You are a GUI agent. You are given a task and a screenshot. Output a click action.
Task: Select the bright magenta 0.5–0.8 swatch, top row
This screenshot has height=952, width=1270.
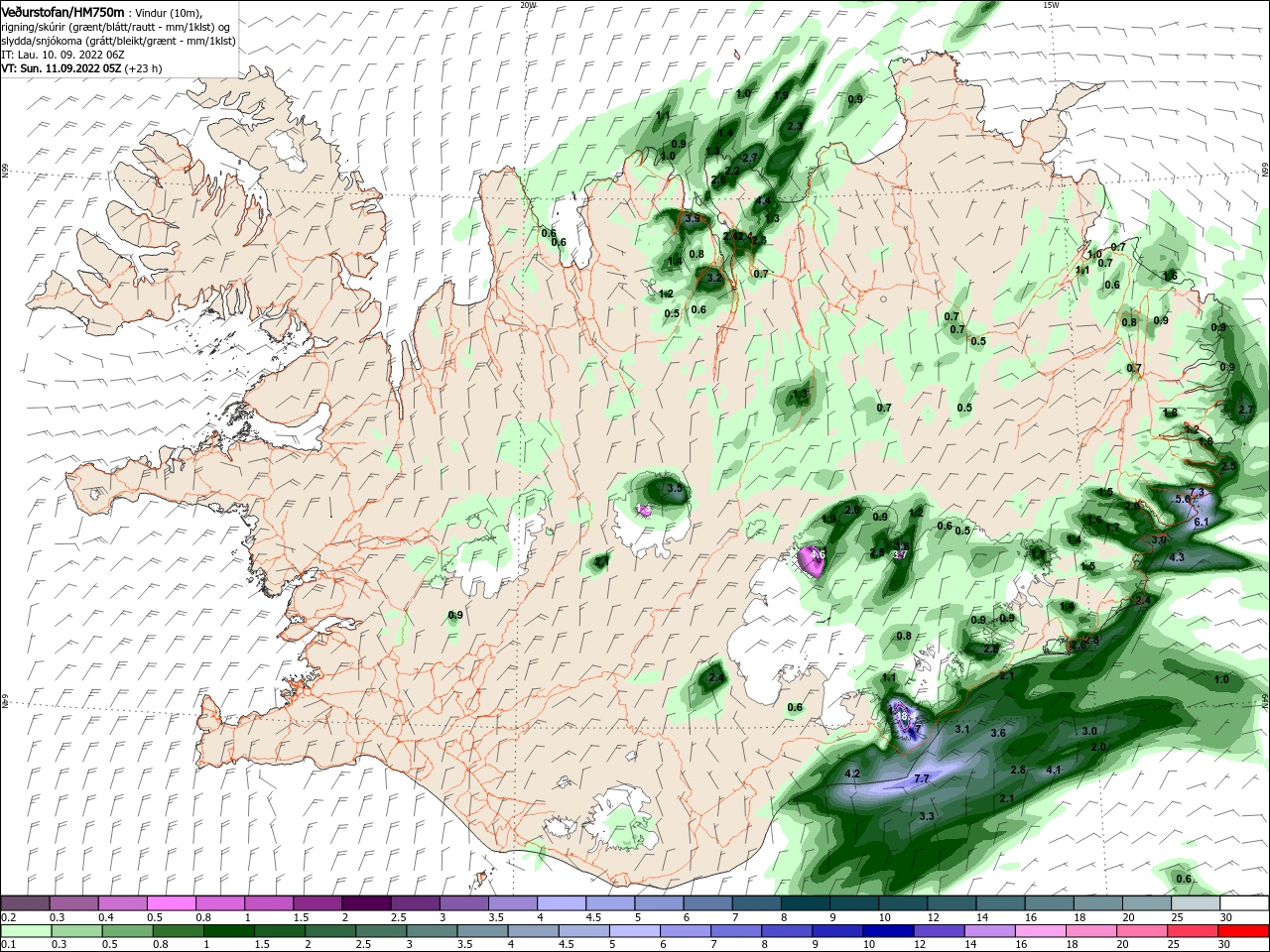click(173, 903)
